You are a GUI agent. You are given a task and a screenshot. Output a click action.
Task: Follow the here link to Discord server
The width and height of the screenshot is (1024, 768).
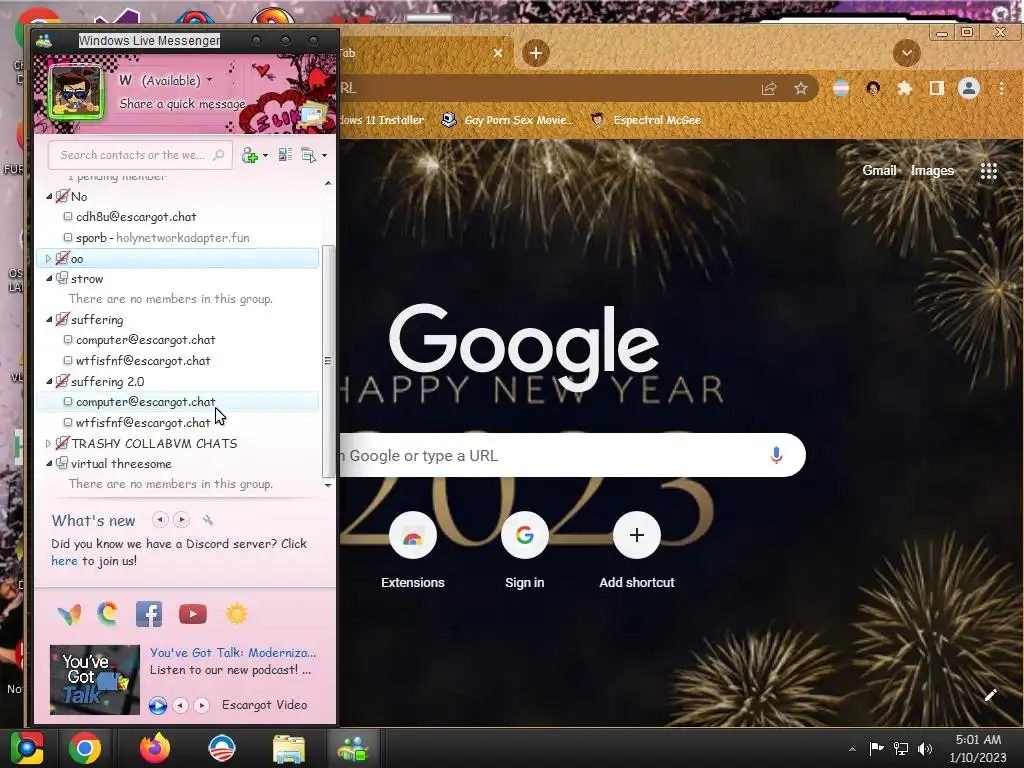64,561
